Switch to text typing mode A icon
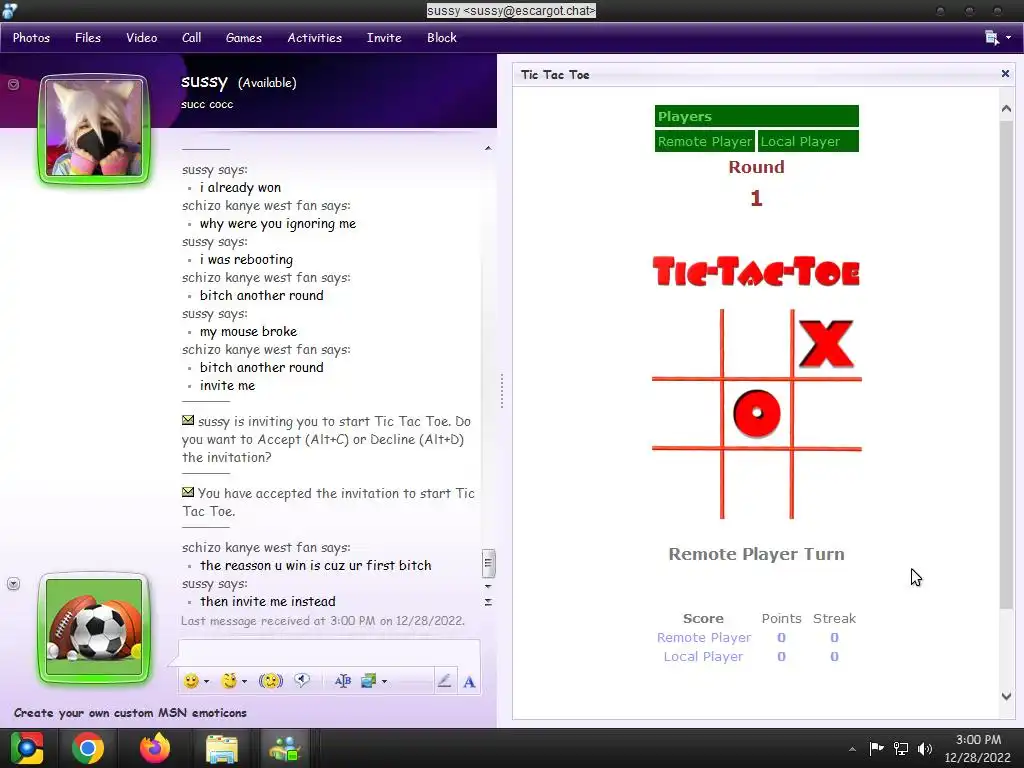Viewport: 1024px width, 768px height. pos(469,682)
